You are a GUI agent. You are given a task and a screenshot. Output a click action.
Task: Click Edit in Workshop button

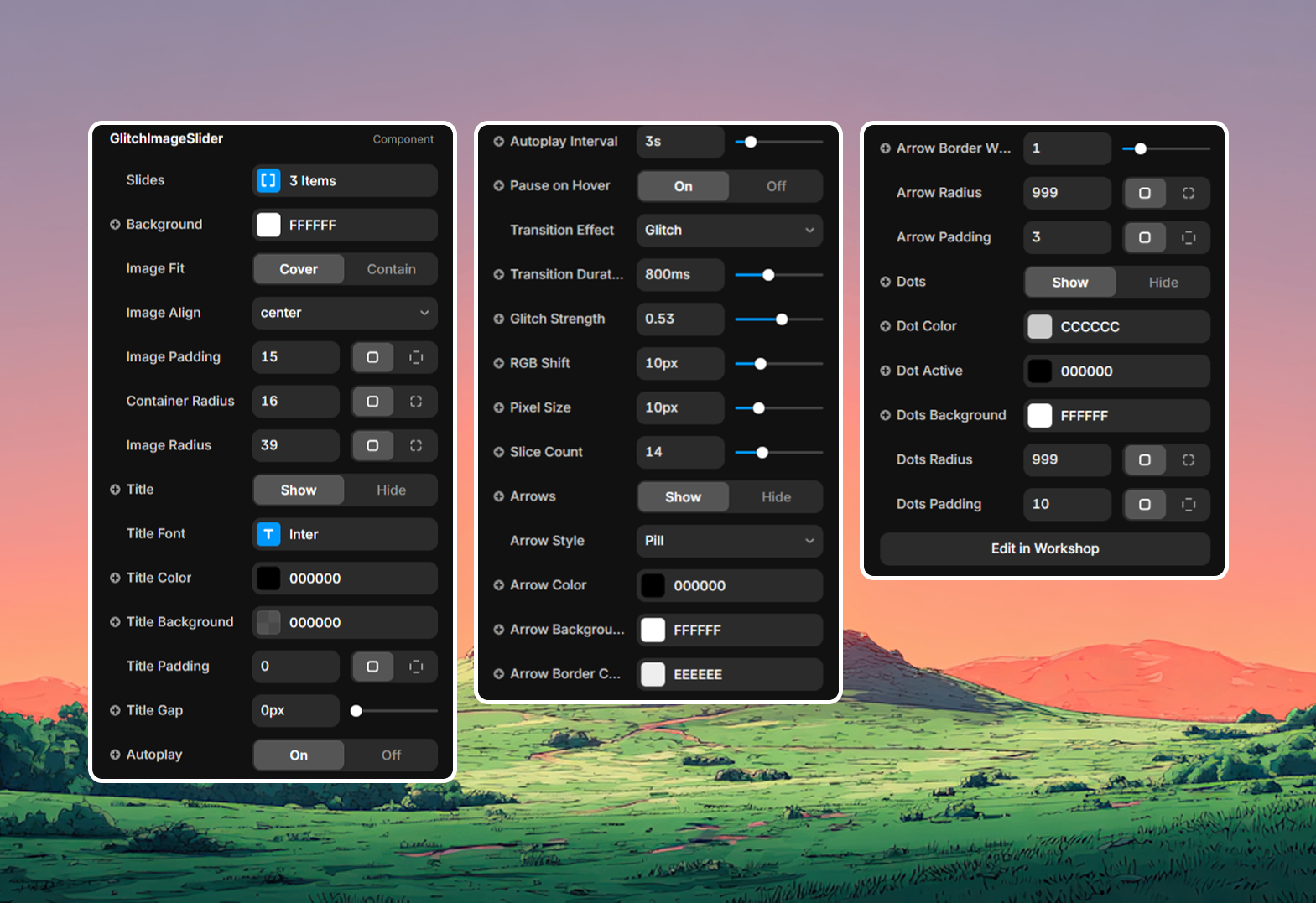pos(1044,548)
